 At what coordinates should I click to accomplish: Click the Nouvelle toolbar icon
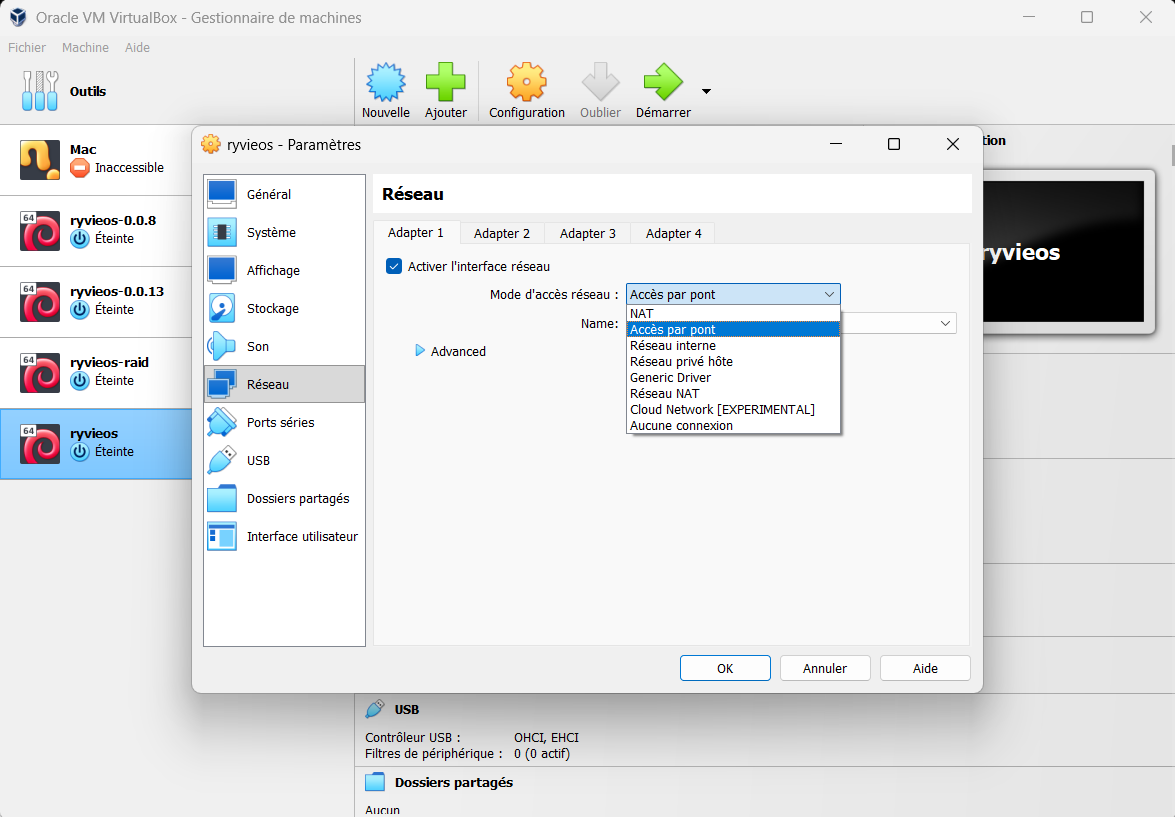point(385,82)
